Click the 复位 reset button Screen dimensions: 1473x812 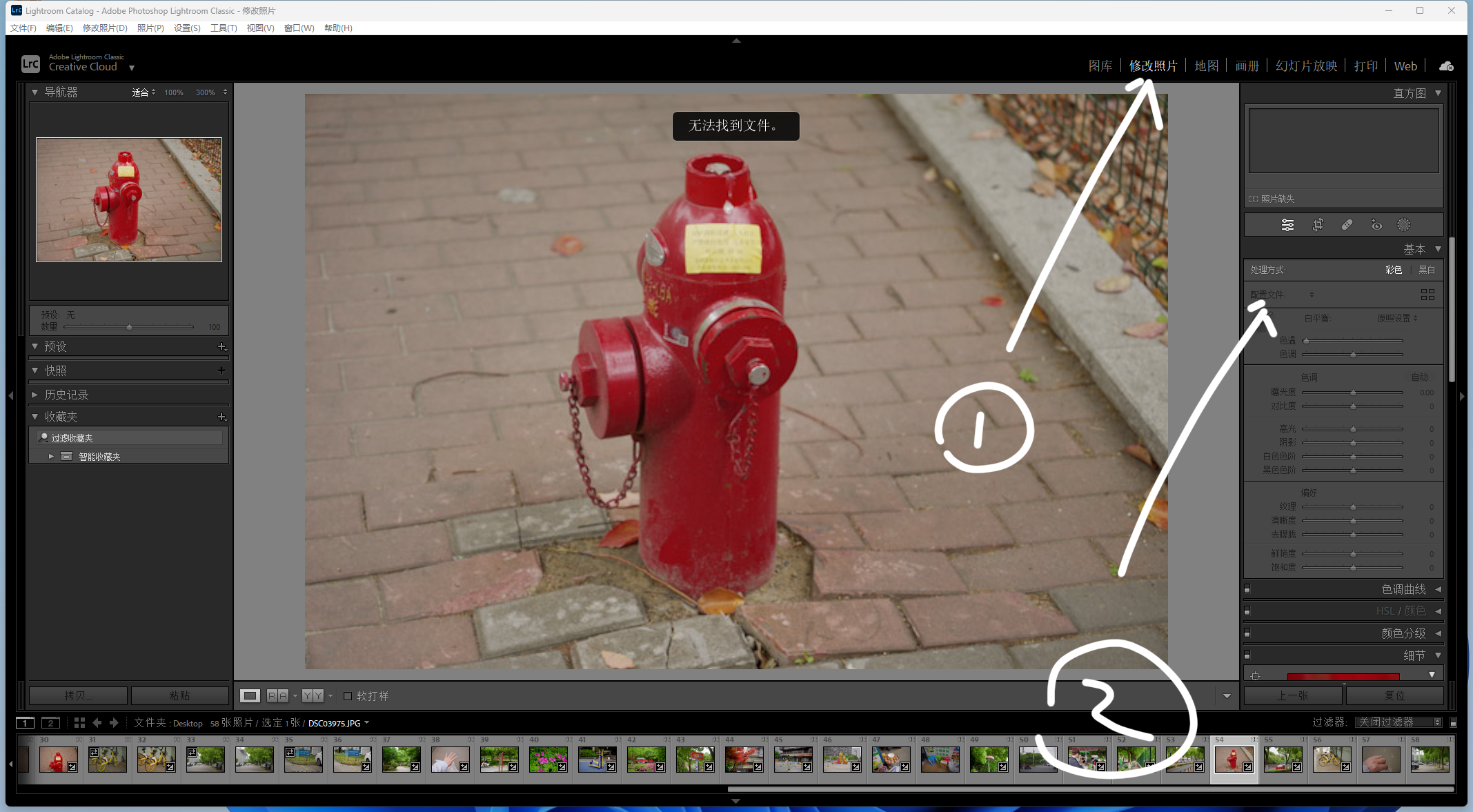point(1394,695)
